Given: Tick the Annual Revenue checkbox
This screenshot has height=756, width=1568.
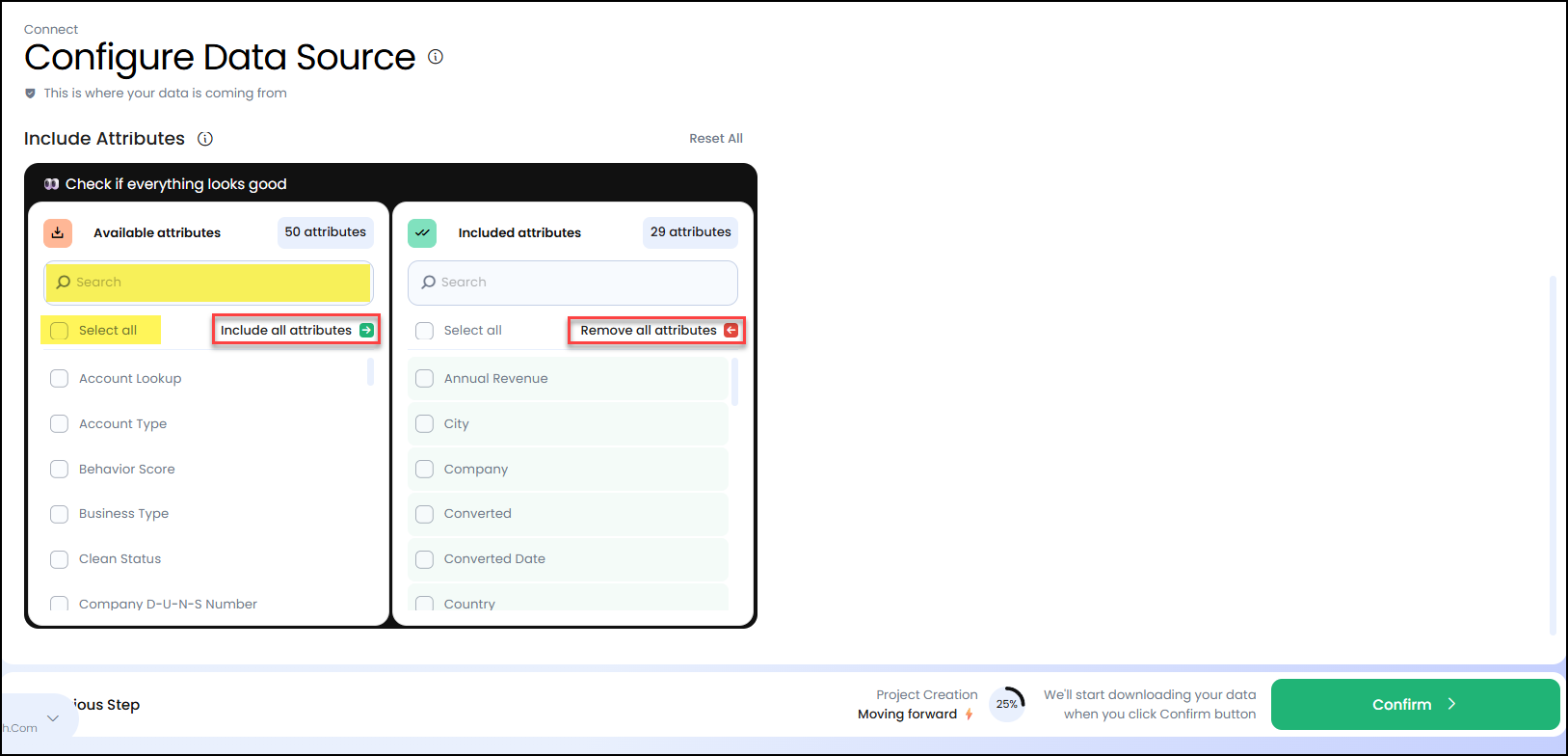Looking at the screenshot, I should [x=424, y=379].
